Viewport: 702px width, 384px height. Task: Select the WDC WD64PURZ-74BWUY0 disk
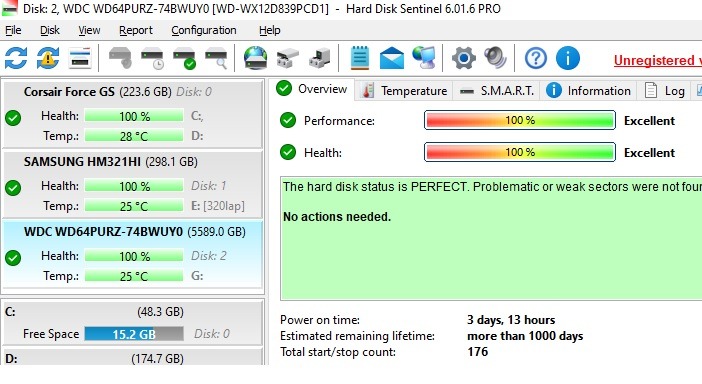133,254
